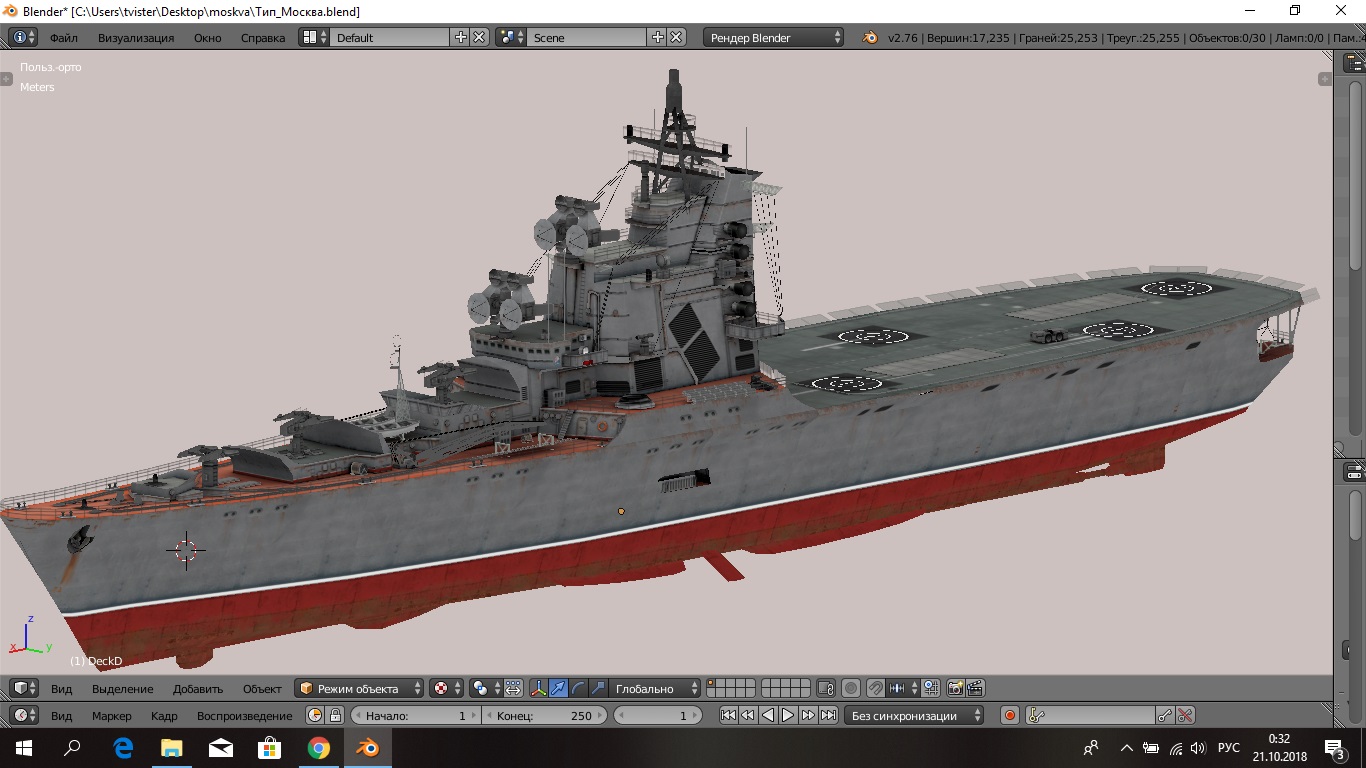Jump to the previous keyframe

click(x=748, y=716)
